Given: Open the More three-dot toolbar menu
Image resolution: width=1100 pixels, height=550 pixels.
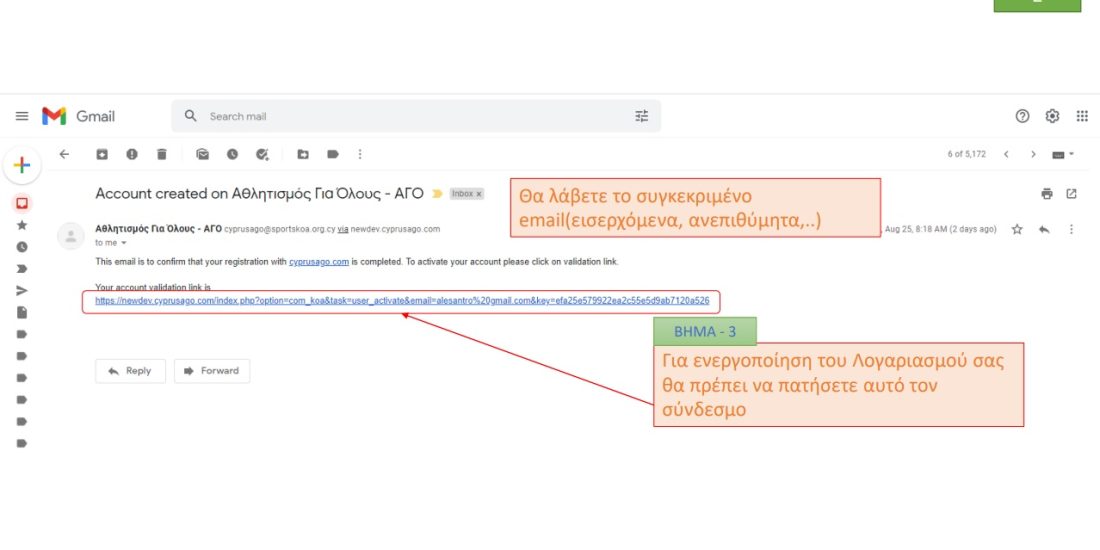Looking at the screenshot, I should coord(360,154).
